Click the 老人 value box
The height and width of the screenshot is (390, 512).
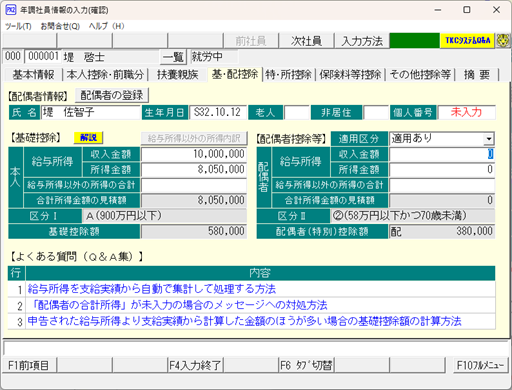297,112
